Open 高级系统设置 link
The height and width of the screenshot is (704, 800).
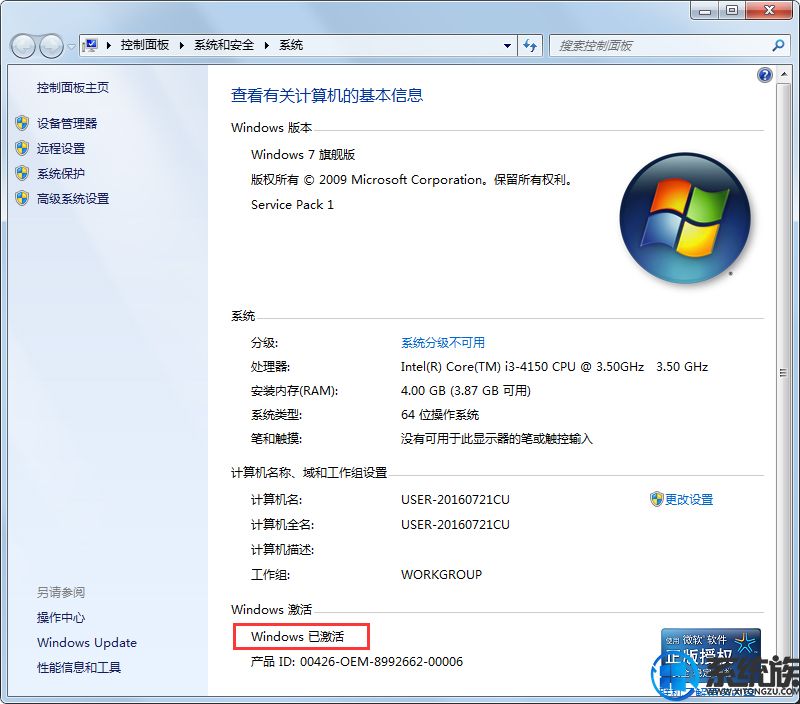[73, 198]
